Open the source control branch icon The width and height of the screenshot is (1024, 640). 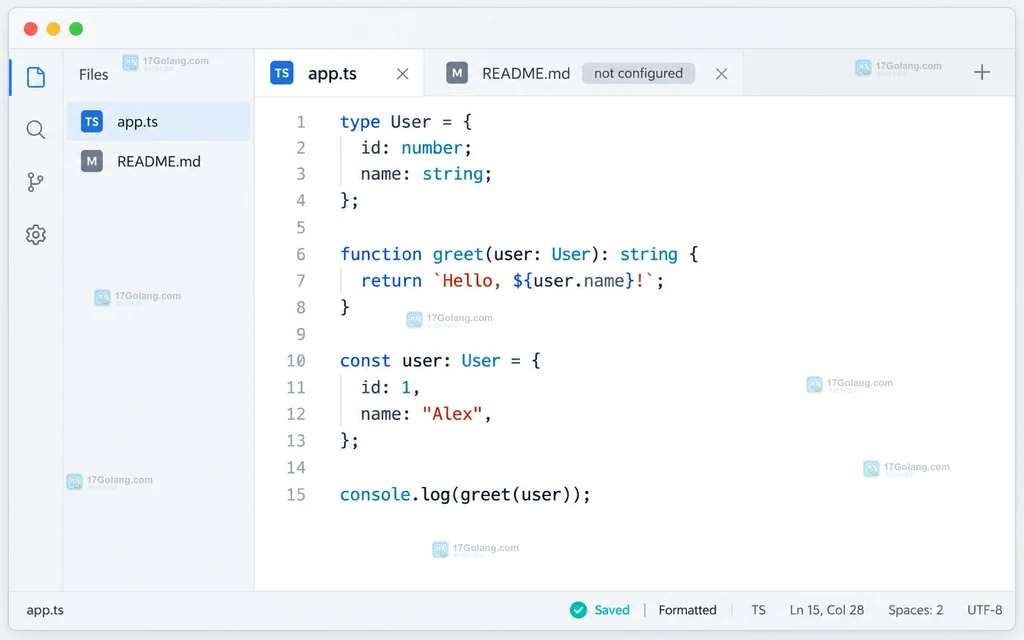tap(36, 182)
